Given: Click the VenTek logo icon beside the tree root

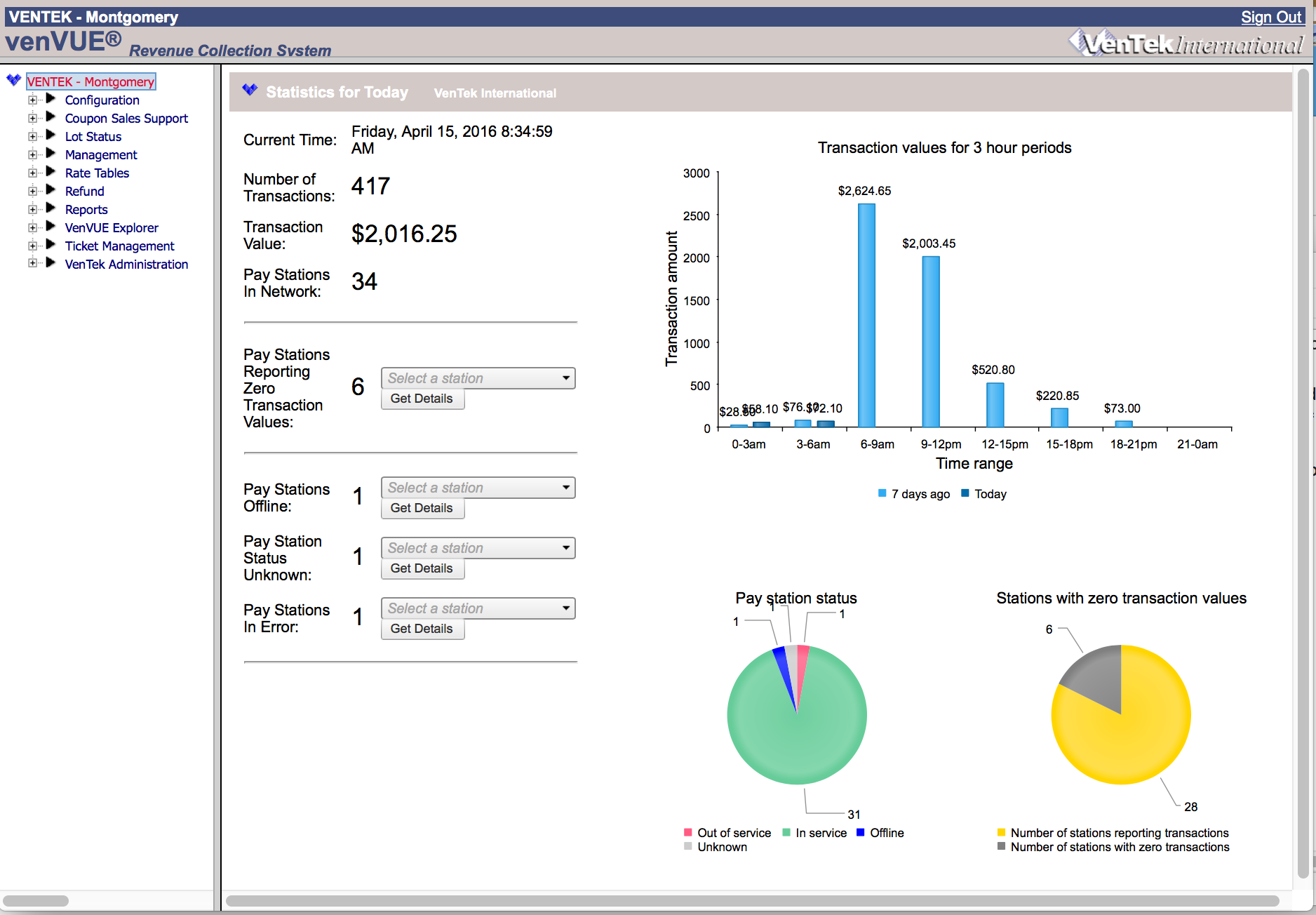Looking at the screenshot, I should coord(13,80).
